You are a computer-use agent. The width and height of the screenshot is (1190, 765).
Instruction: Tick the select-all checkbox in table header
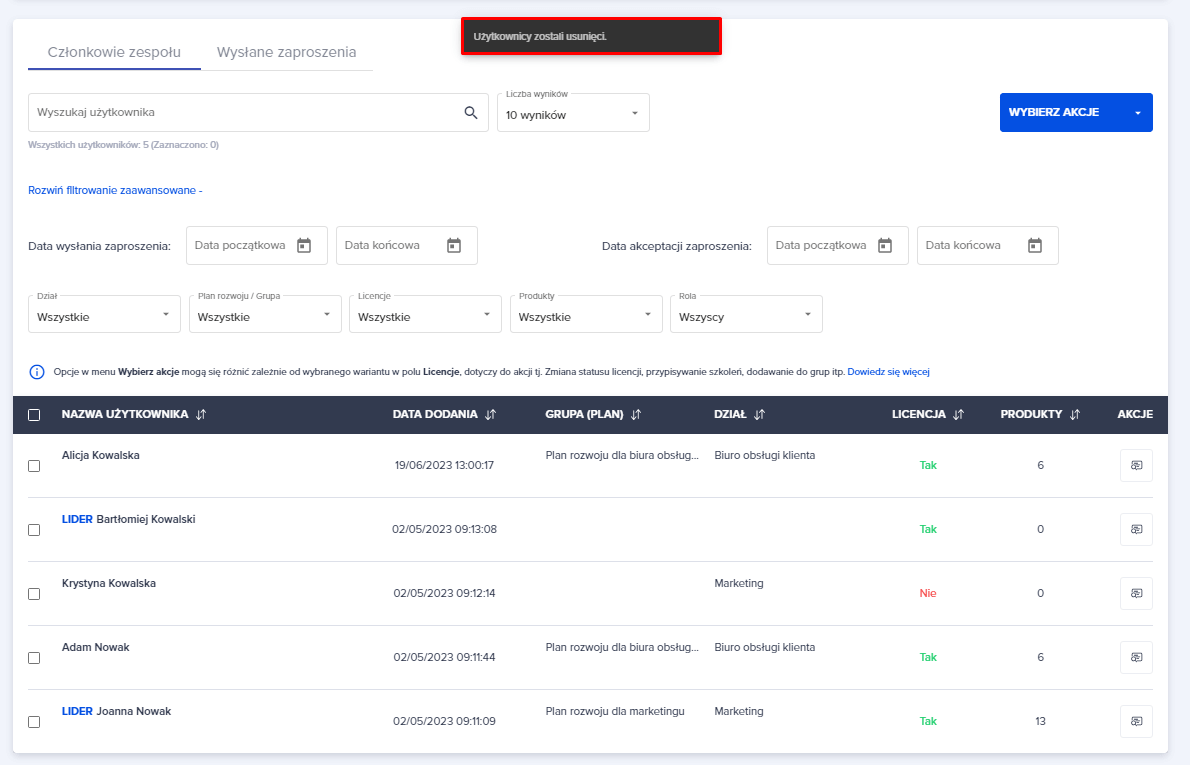(x=34, y=415)
